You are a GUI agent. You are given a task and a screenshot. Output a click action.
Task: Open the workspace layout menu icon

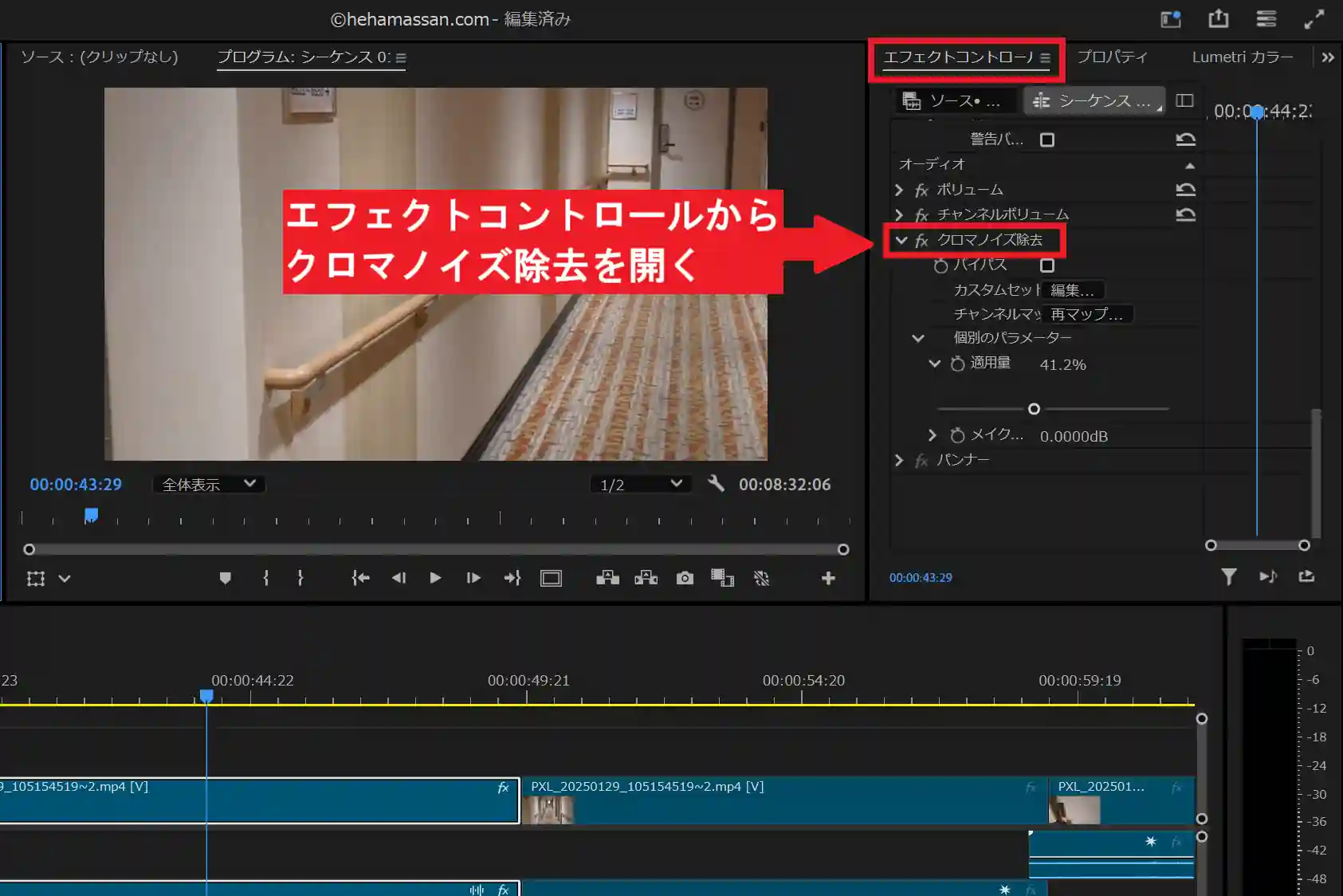(x=1266, y=18)
